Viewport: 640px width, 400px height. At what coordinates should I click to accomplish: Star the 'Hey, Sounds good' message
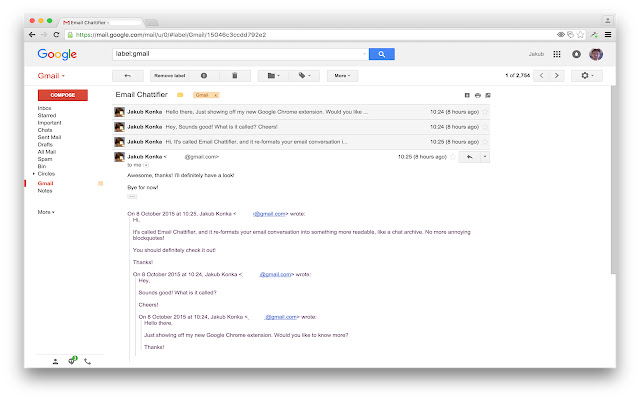[x=485, y=127]
